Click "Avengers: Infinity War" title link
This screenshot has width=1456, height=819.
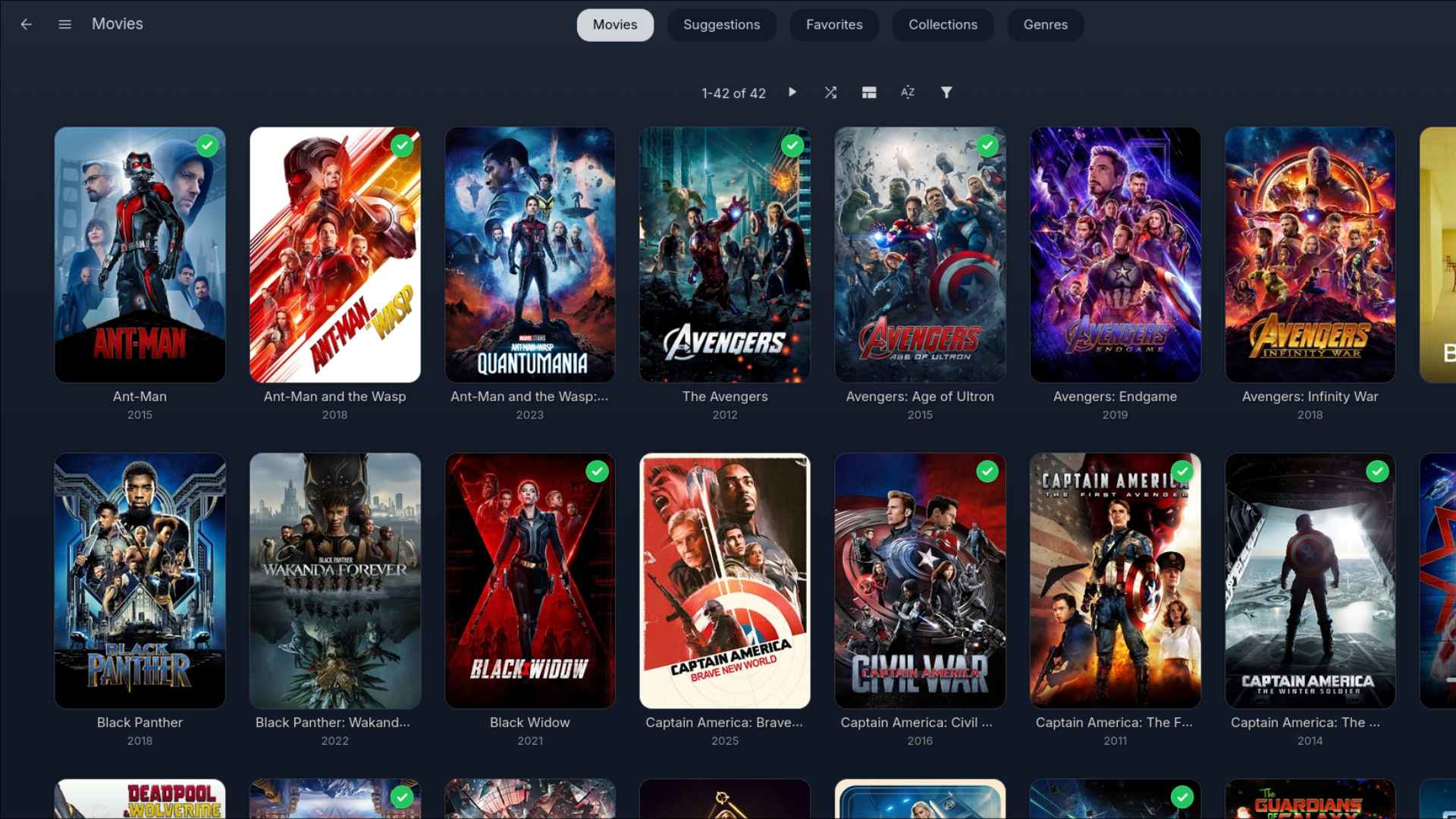(1310, 397)
